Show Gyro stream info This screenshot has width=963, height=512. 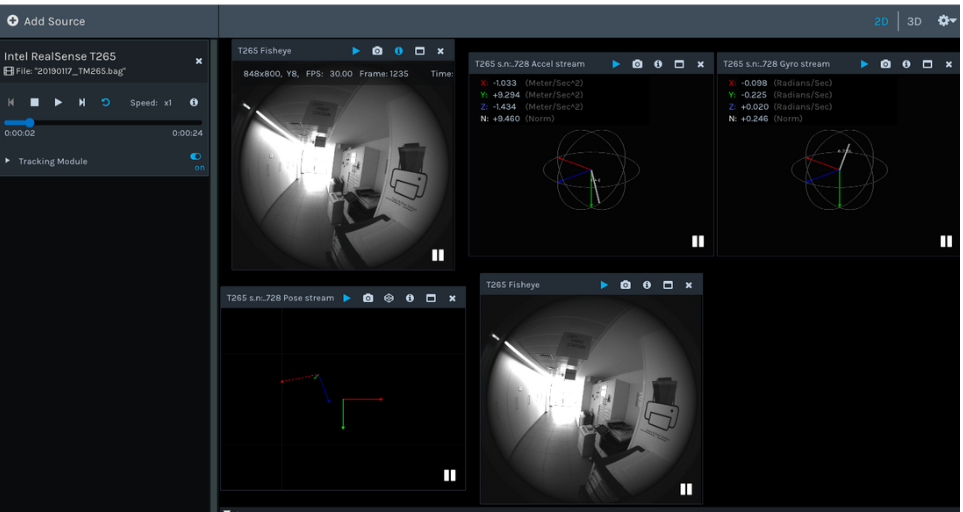(x=906, y=64)
